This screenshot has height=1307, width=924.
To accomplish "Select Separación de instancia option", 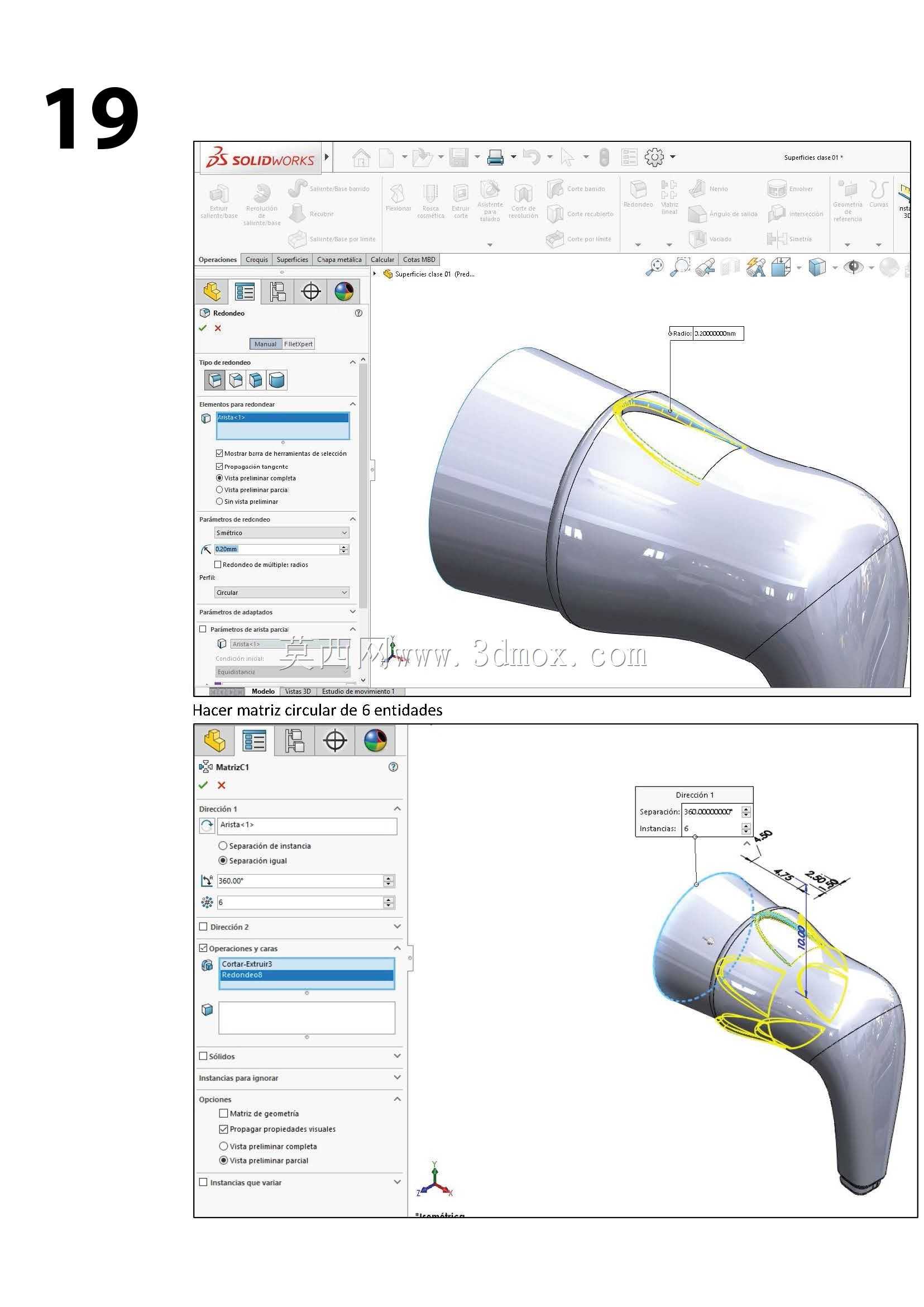I will click(x=223, y=846).
